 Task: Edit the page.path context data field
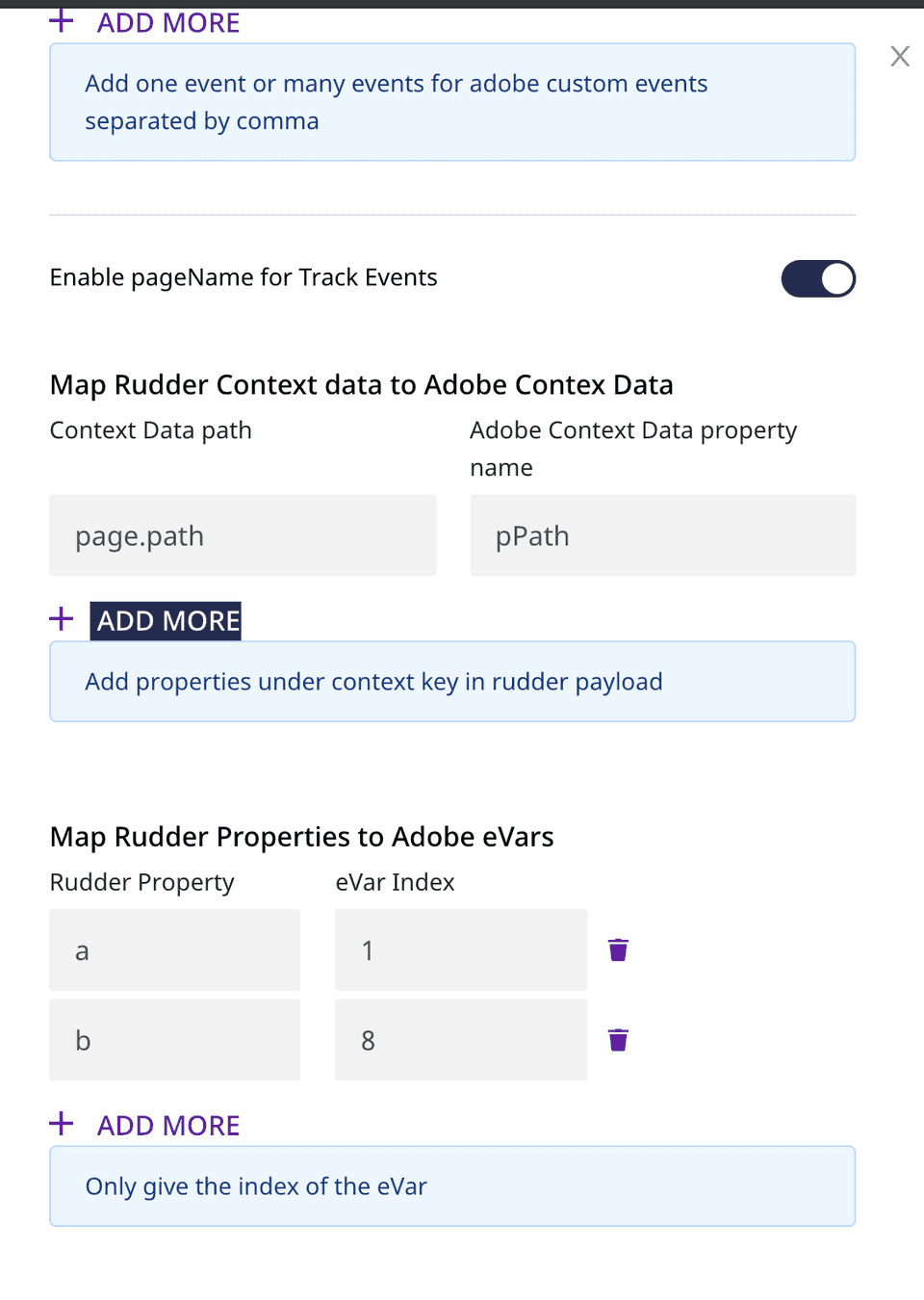click(243, 535)
